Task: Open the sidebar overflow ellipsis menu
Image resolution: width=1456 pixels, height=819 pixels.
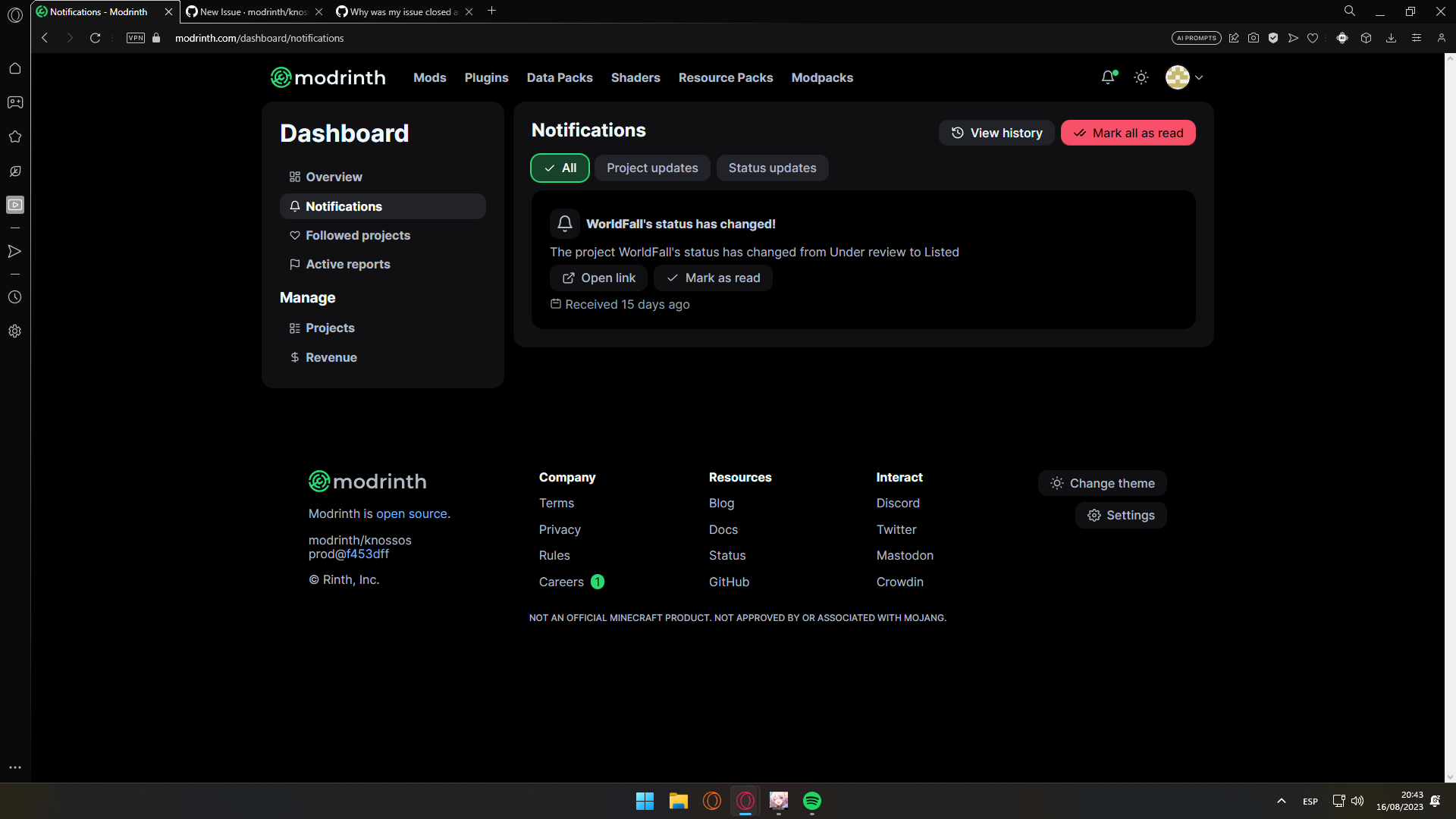Action: click(x=15, y=767)
